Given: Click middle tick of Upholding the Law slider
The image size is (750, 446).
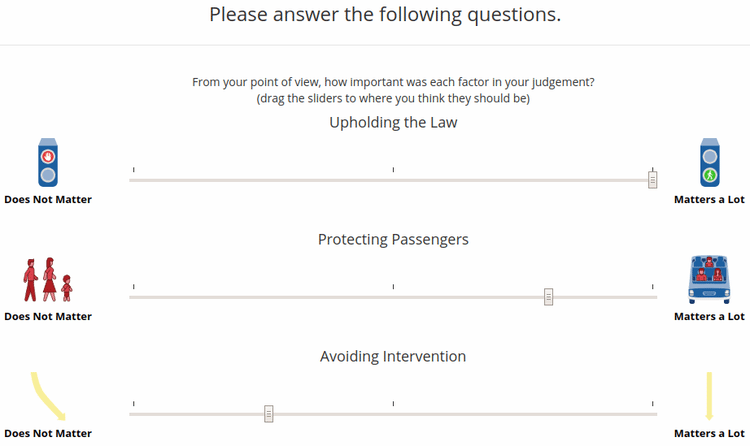Looking at the screenshot, I should point(393,170).
